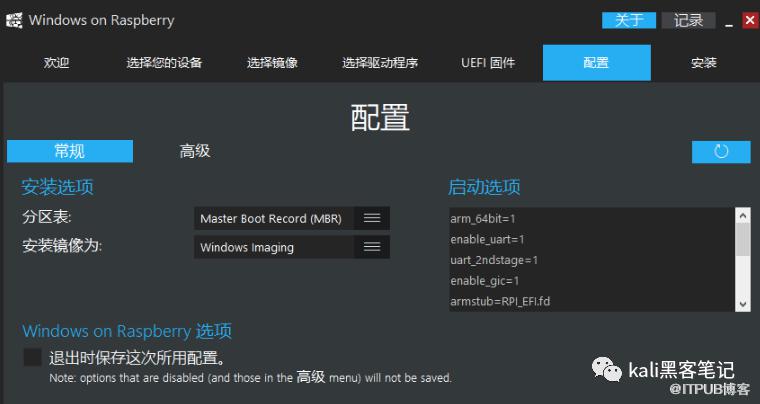Open the 安装镜像为 dropdown menu
Viewport: 760px width, 404px height.
(x=372, y=247)
